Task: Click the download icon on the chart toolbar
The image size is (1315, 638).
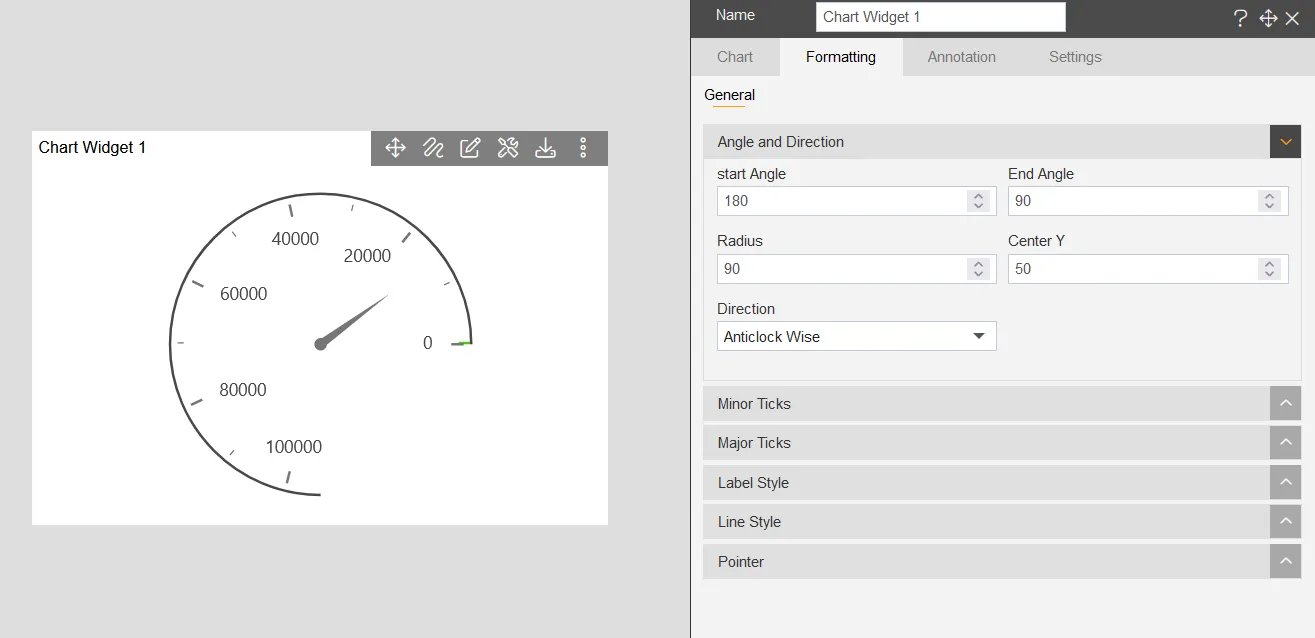Action: pos(545,147)
